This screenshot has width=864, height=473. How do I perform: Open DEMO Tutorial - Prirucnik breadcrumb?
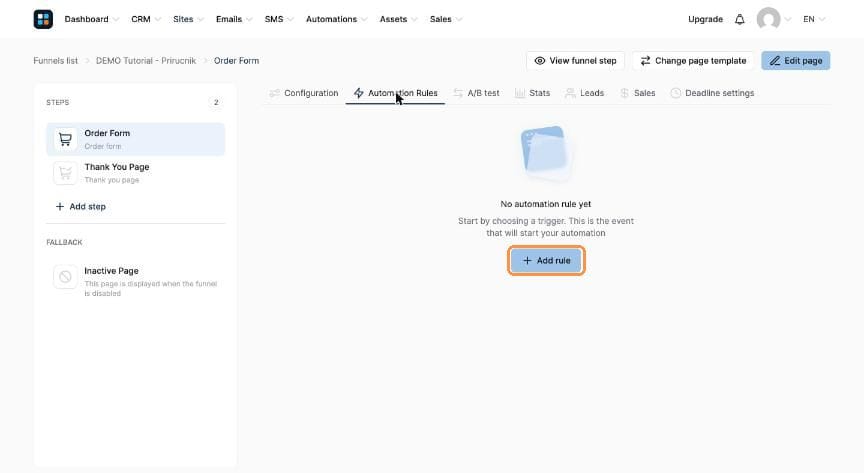(x=146, y=61)
